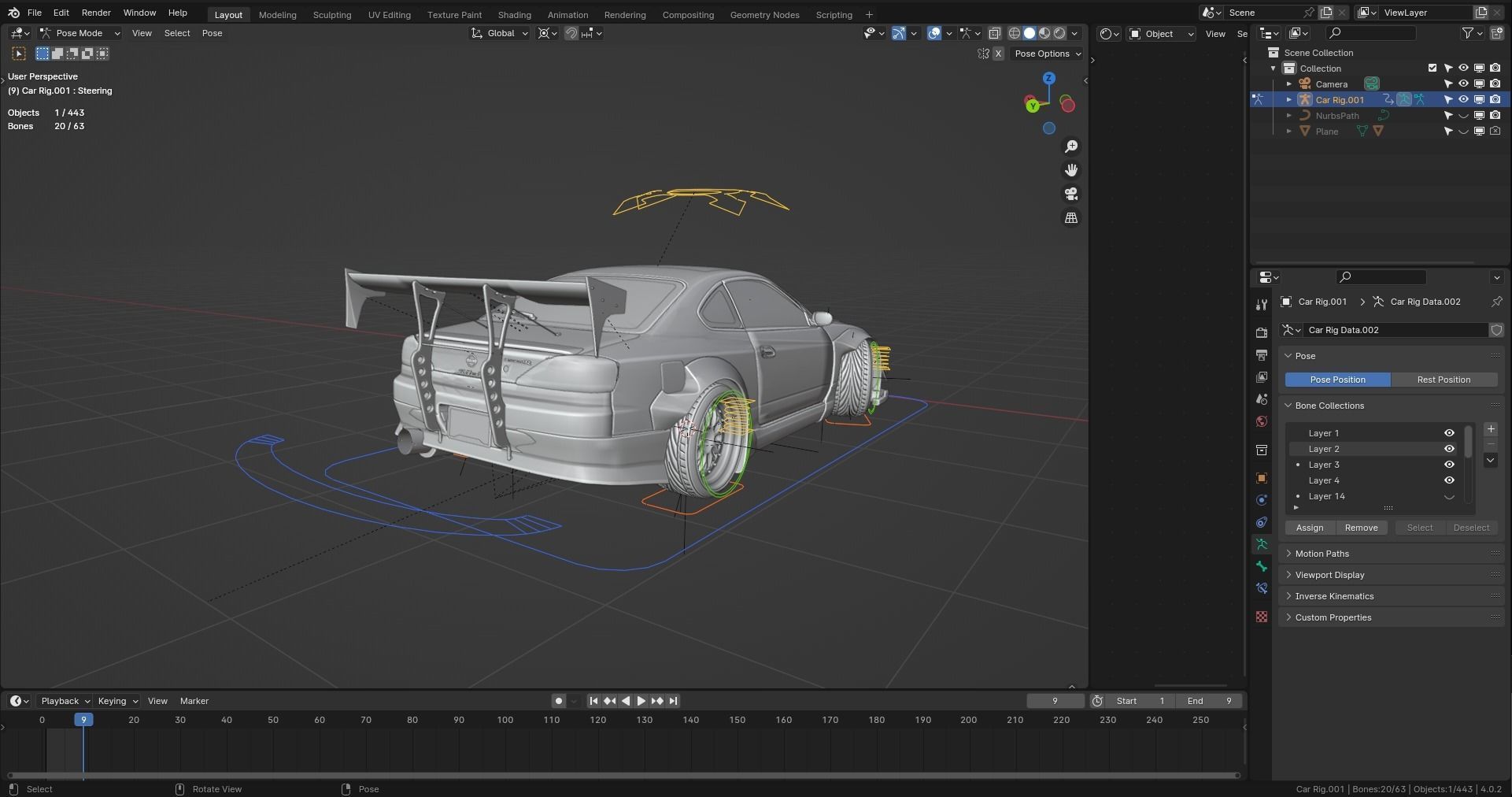Toggle X-ray display in viewport header
The height and width of the screenshot is (797, 1512).
pos(995,33)
